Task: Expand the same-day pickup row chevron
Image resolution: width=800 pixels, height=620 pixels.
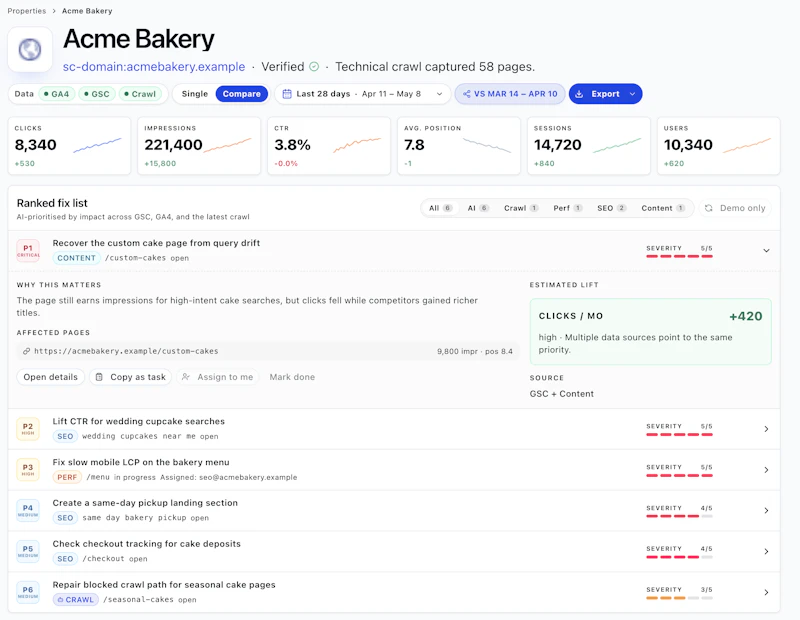Action: pos(766,510)
